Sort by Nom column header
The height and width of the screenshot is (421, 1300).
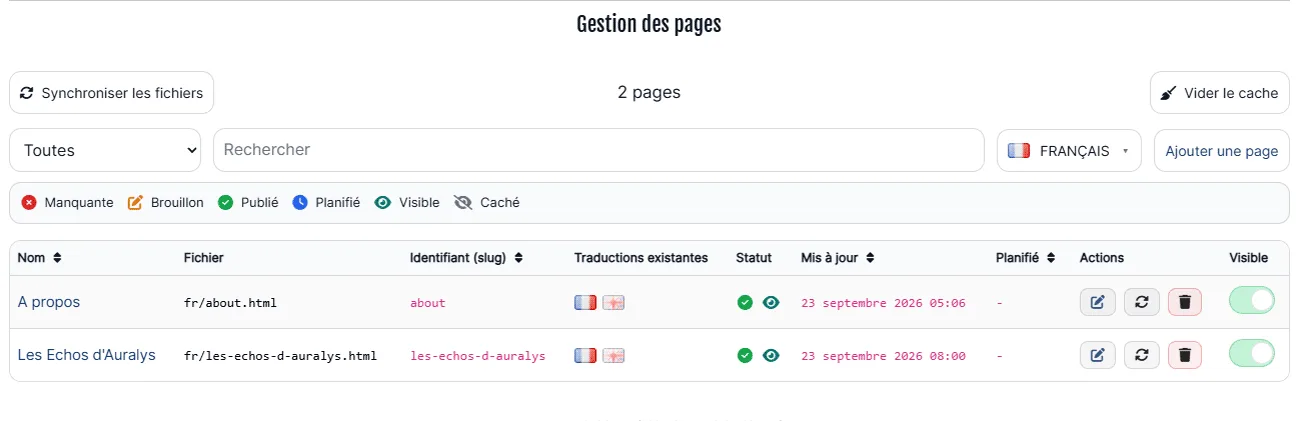pyautogui.click(x=40, y=258)
